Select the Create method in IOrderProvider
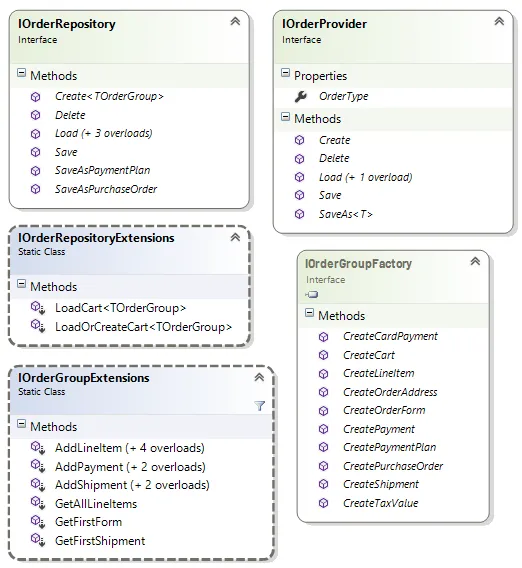 (334, 140)
